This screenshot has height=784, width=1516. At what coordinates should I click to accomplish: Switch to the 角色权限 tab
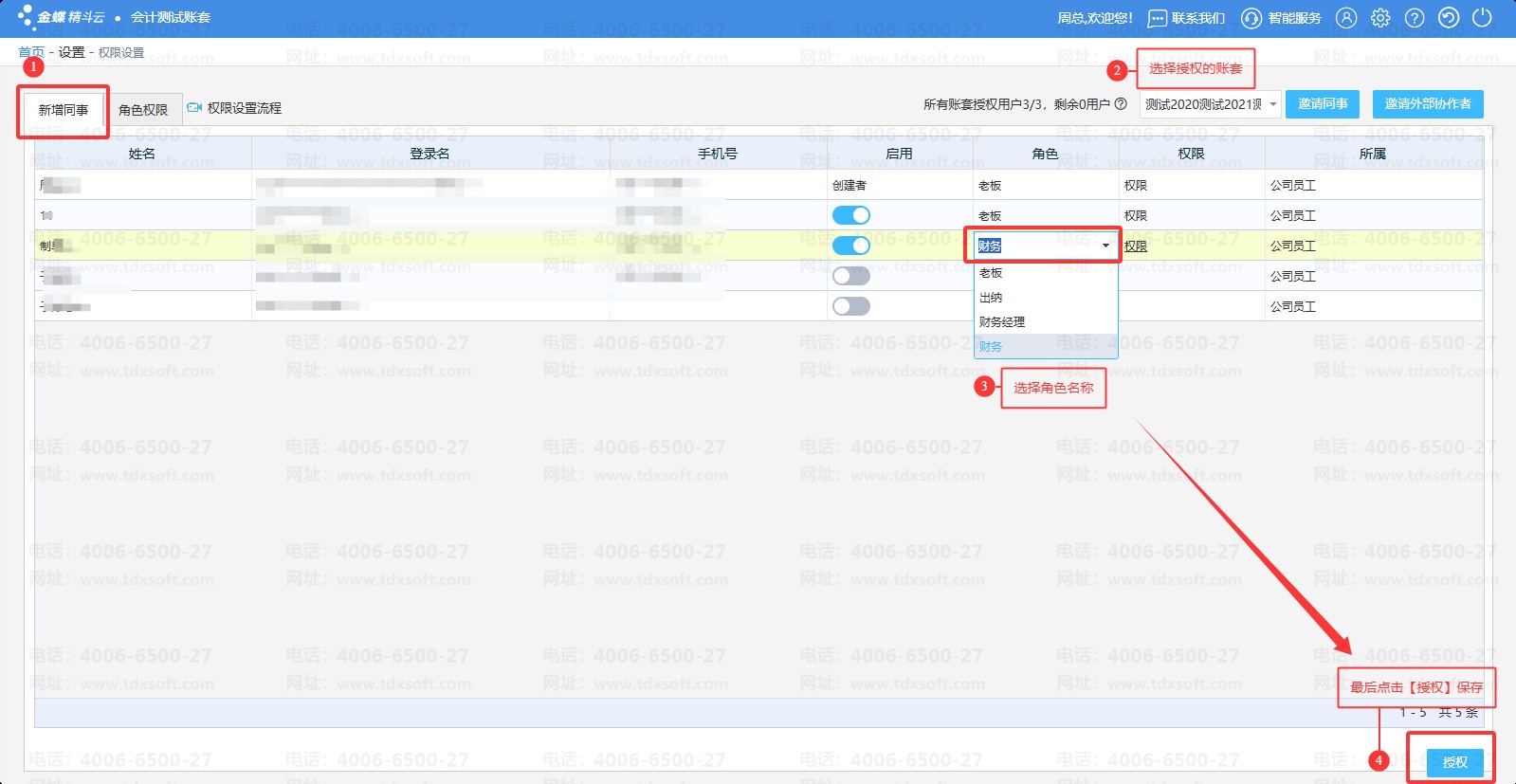(x=143, y=110)
